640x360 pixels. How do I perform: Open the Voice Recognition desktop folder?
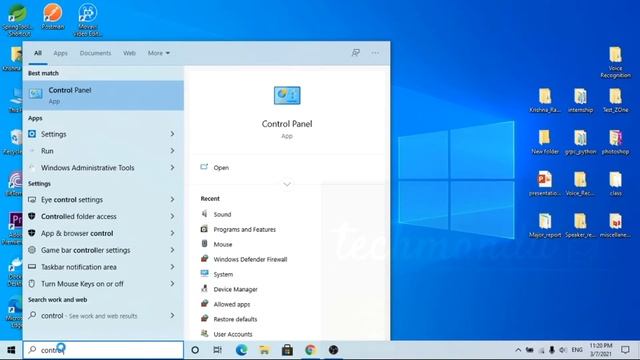(615, 62)
